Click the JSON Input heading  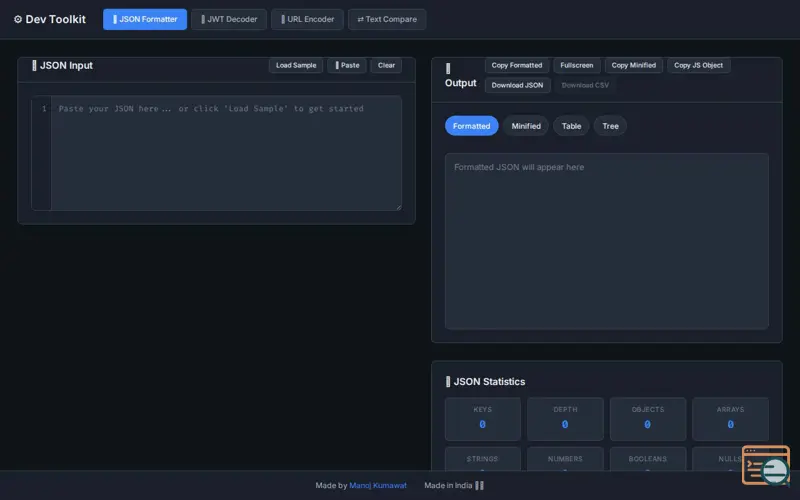pyautogui.click(x=62, y=65)
